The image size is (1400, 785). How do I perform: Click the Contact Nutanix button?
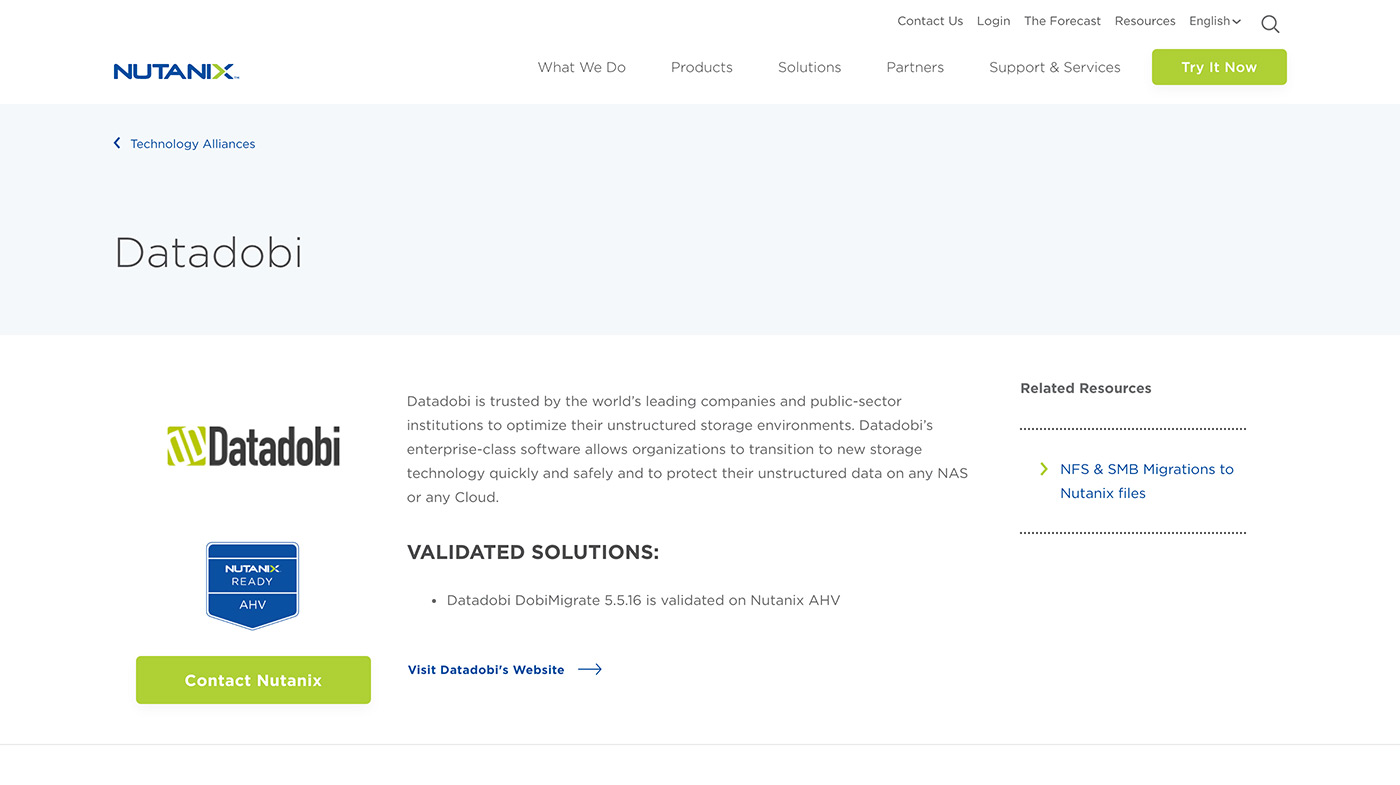[253, 680]
